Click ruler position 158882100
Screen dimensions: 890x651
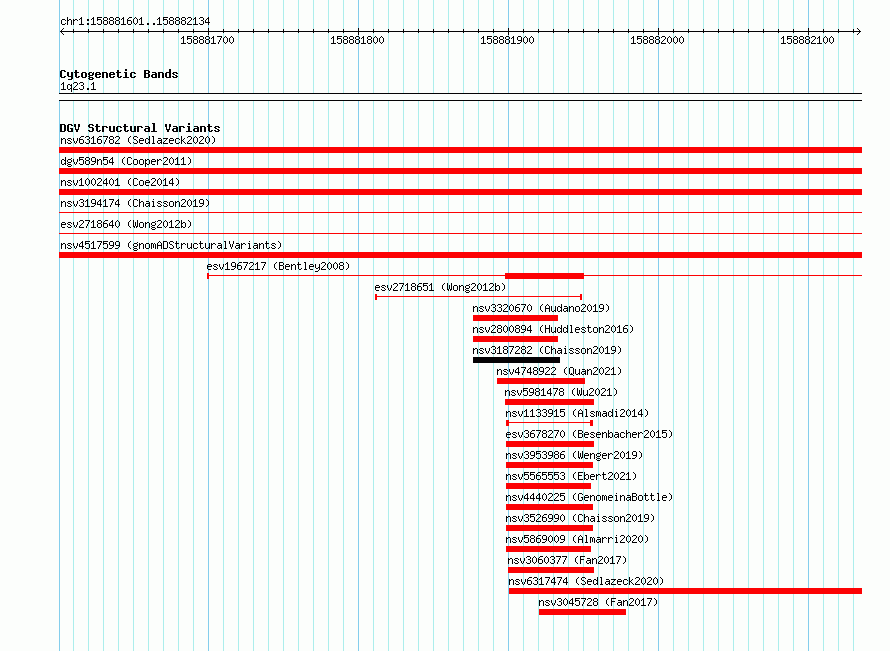[807, 40]
